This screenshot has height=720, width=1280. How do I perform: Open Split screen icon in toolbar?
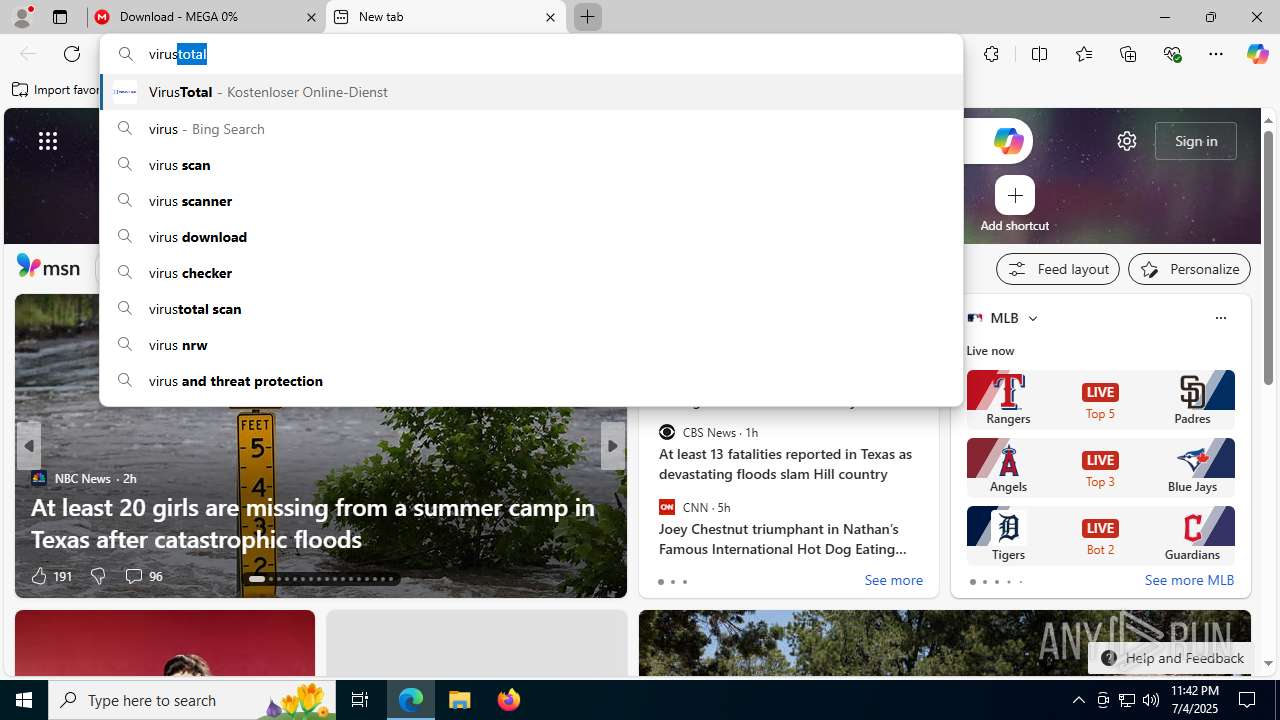1039,54
